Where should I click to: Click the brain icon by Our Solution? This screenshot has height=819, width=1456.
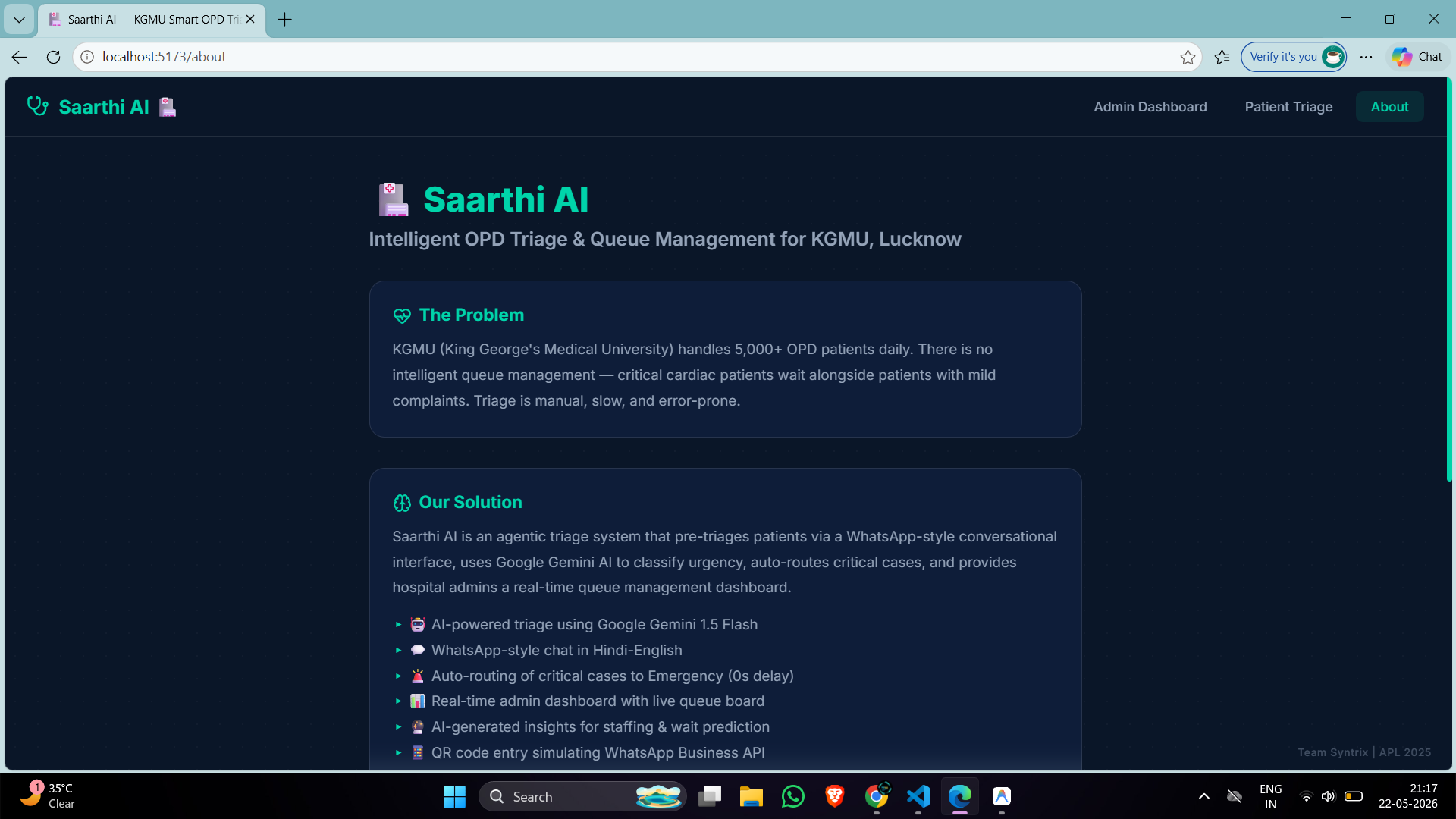pos(402,503)
